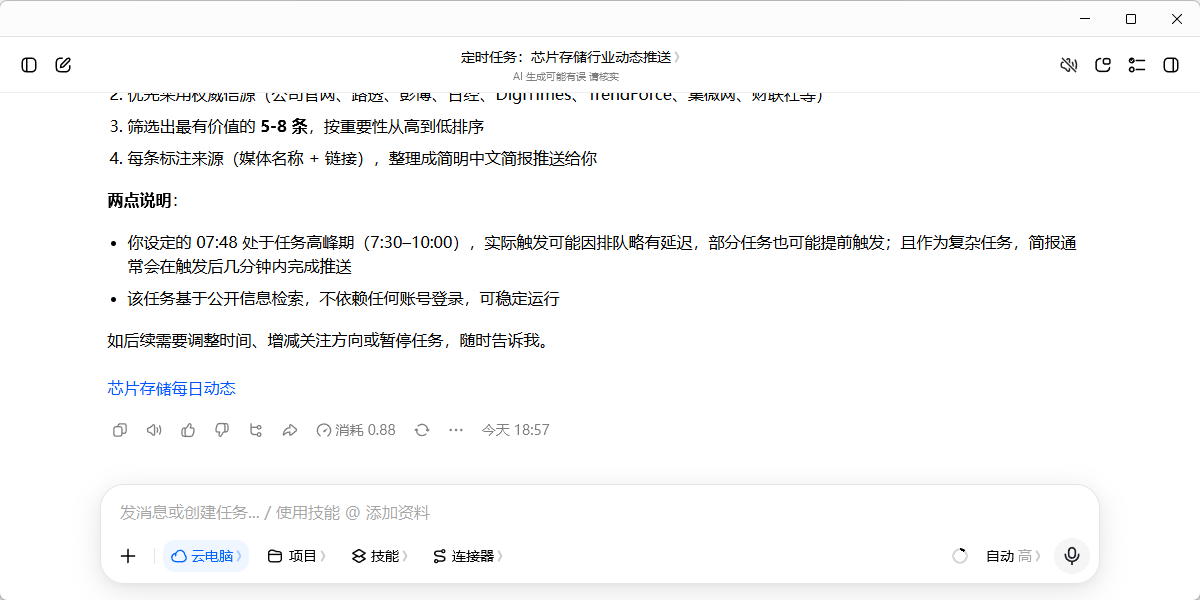Focus the message input field

point(600,513)
